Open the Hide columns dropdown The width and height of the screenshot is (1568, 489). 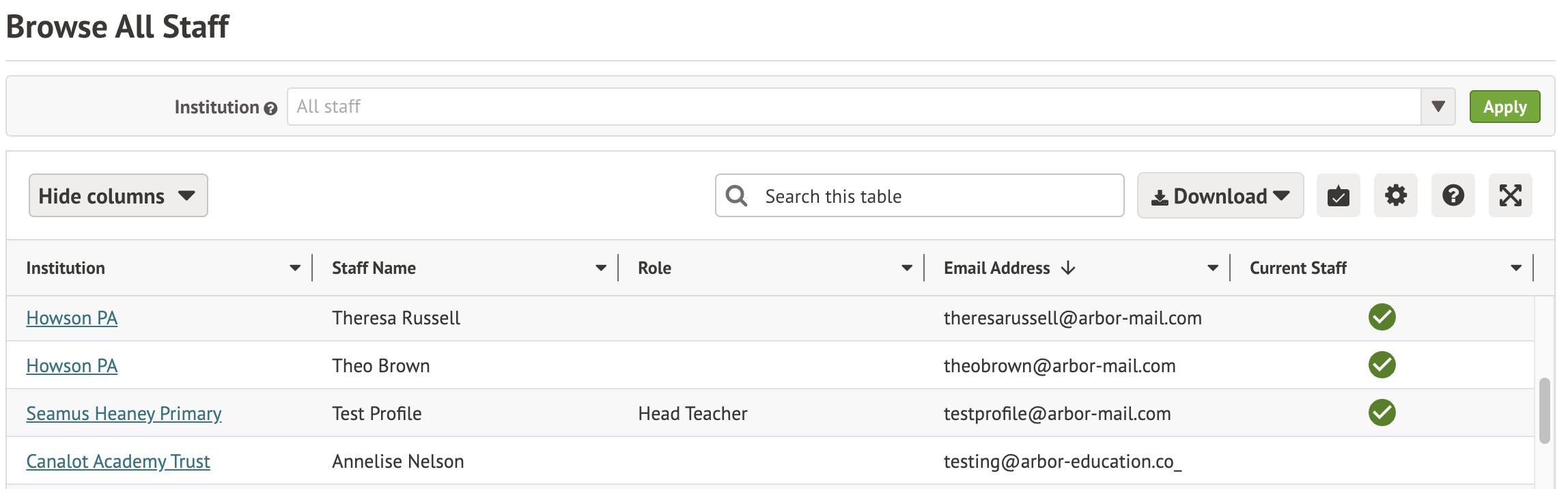(x=118, y=196)
